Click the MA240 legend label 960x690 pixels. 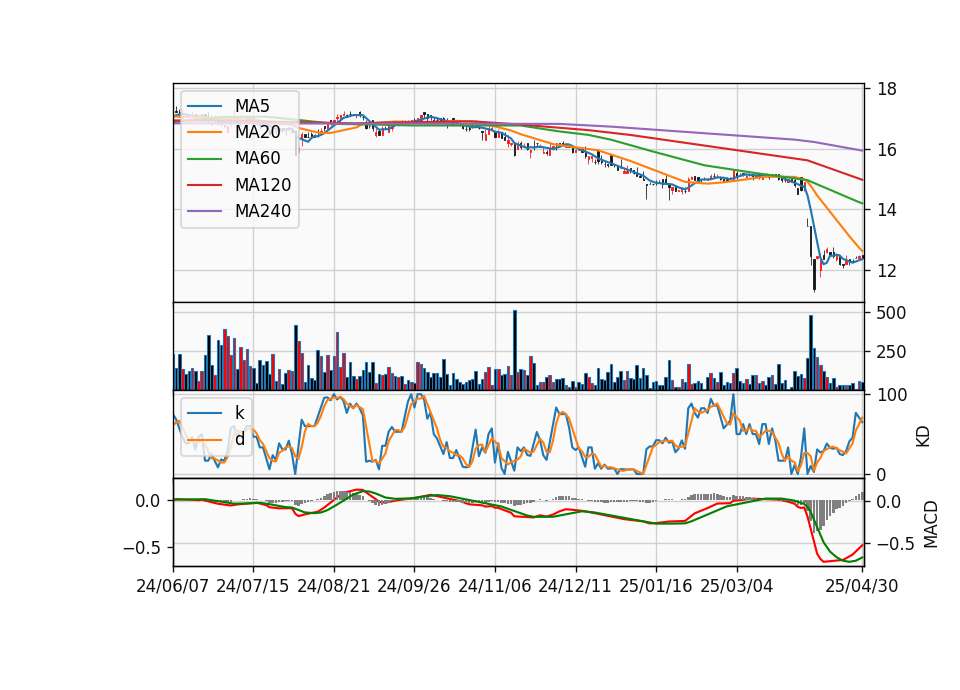pos(263,211)
